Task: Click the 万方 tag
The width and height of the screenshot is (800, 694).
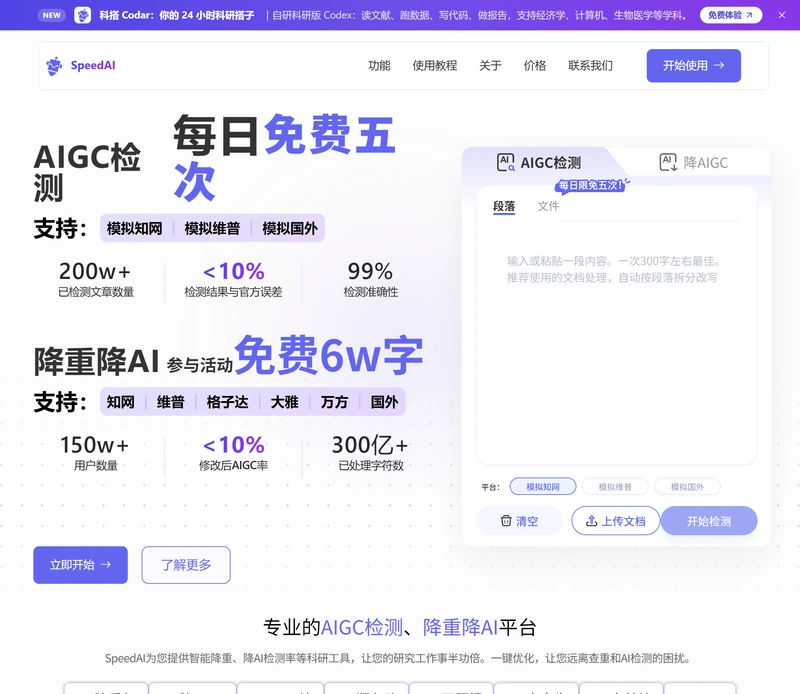Action: click(334, 402)
